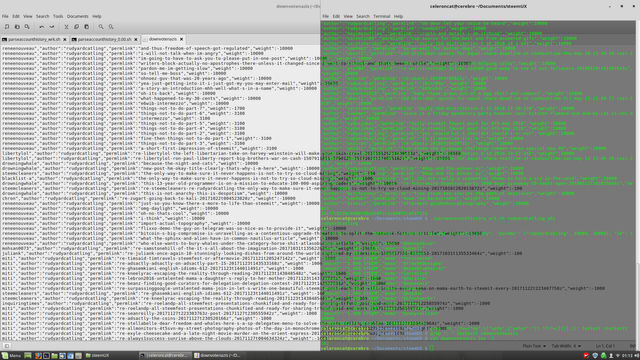
Task: Open terminal Edit menu
Action: (x=336, y=16)
